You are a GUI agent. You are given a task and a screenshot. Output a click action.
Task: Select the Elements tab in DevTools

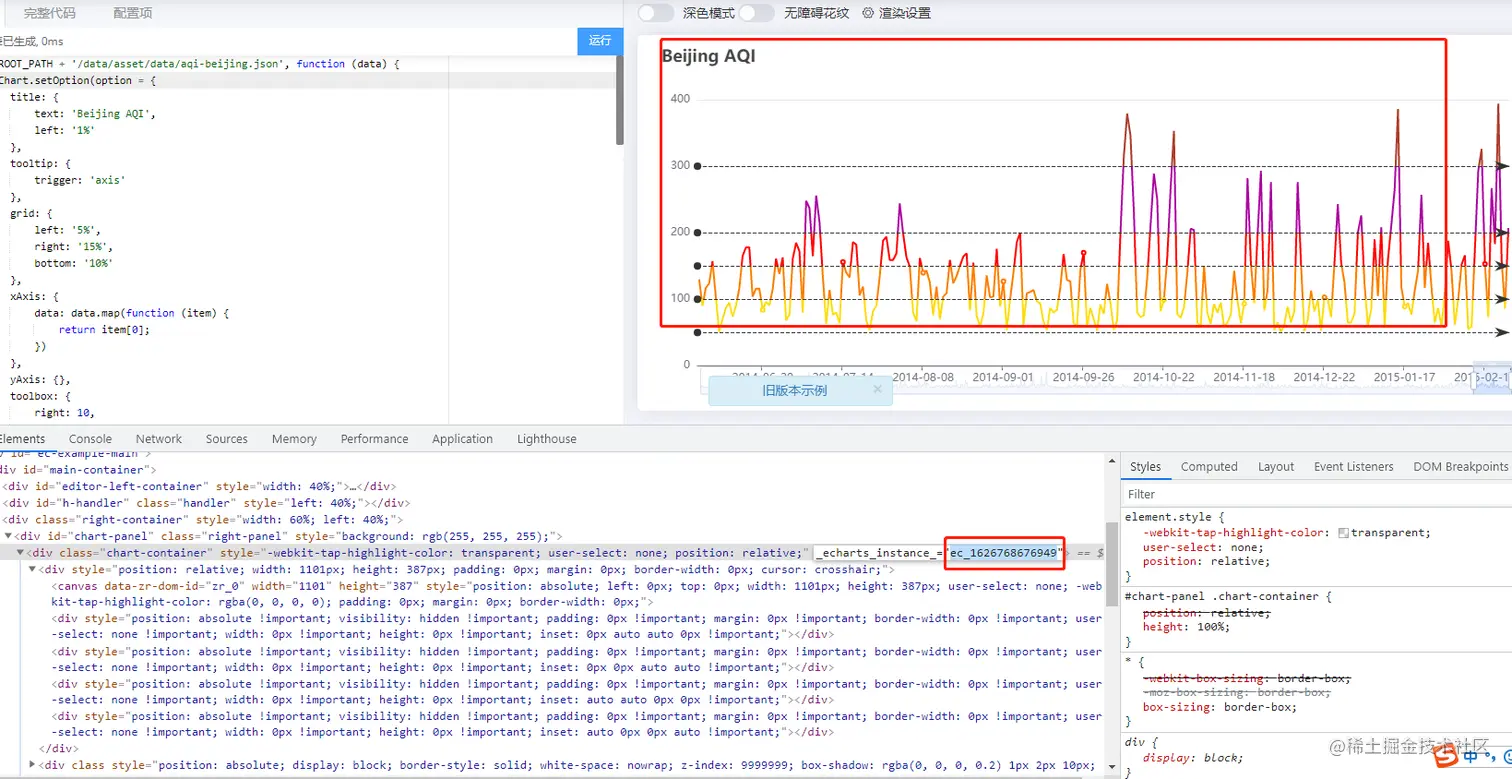(22, 439)
